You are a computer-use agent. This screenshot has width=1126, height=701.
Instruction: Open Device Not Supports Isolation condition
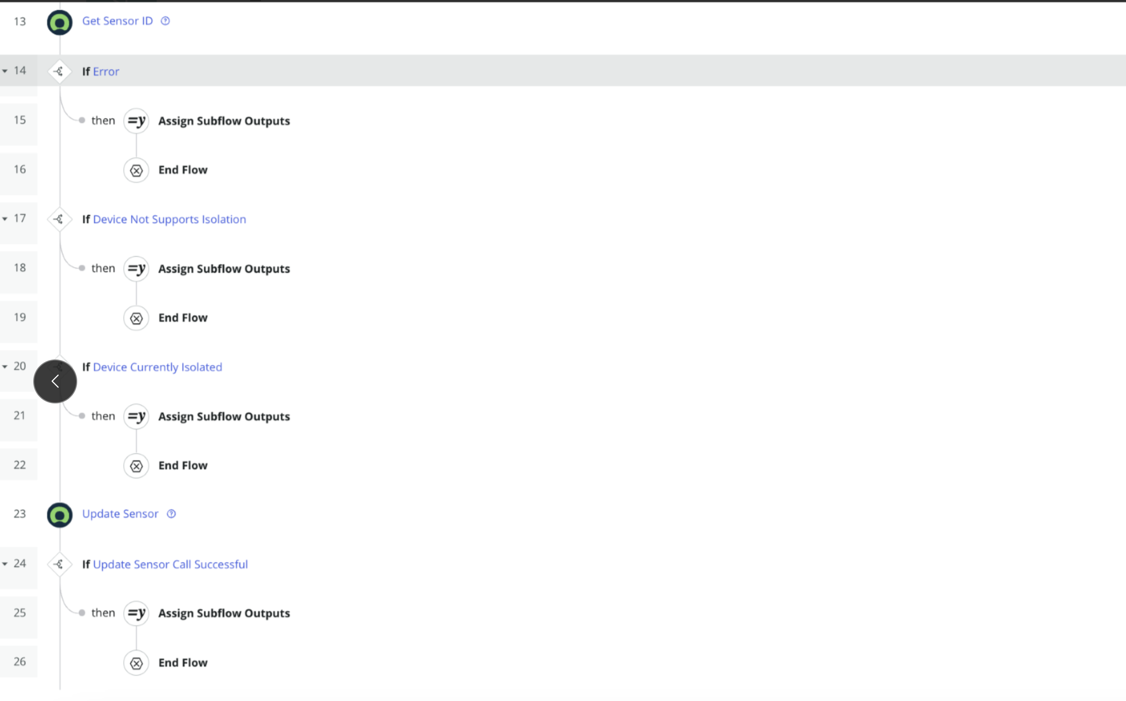(x=169, y=219)
